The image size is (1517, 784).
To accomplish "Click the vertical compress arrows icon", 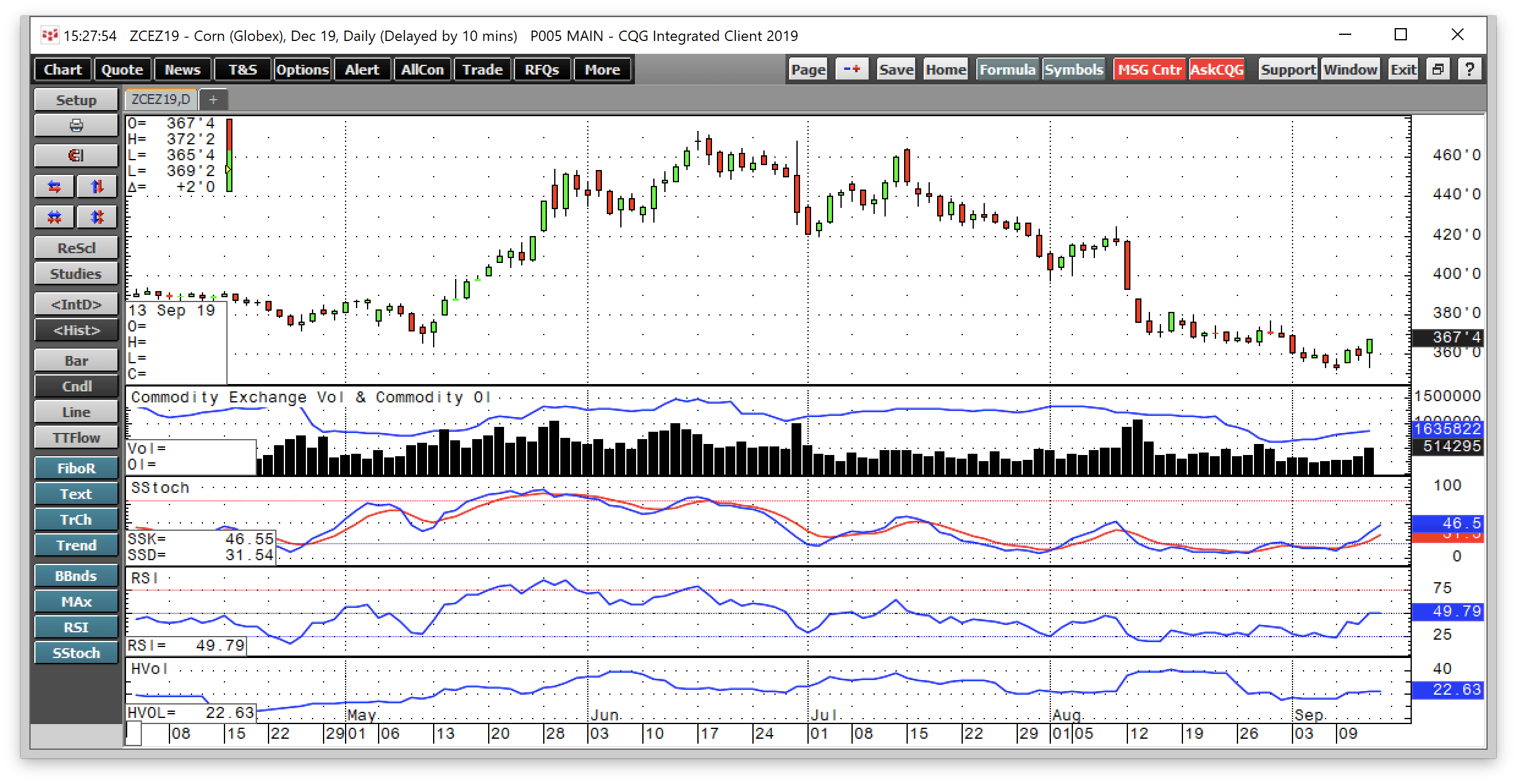I will (97, 217).
